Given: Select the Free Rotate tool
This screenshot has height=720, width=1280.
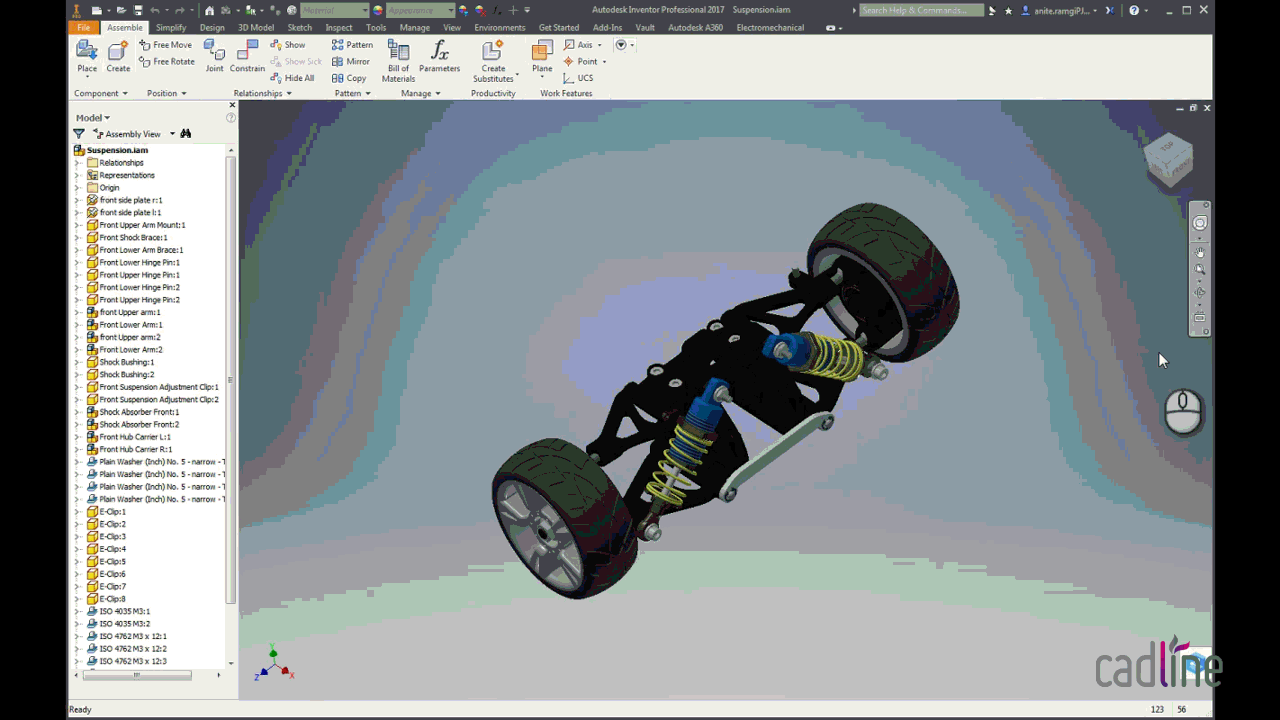Looking at the screenshot, I should coord(167,62).
